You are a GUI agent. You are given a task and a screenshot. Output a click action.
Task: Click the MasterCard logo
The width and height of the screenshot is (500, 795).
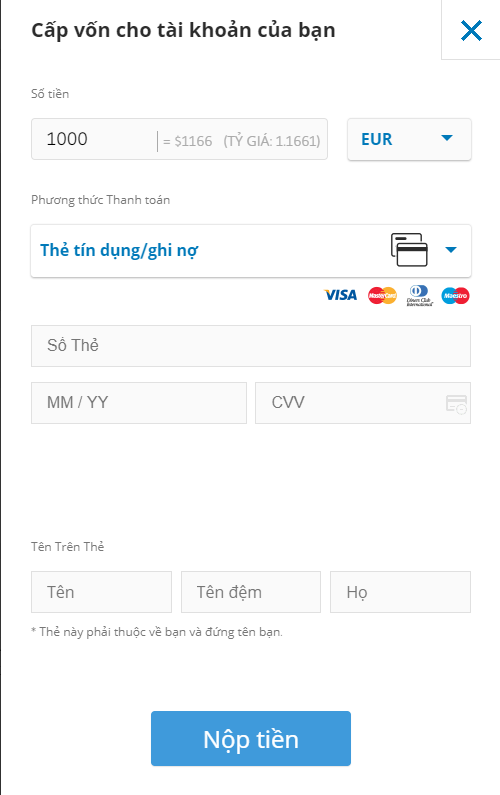(382, 295)
